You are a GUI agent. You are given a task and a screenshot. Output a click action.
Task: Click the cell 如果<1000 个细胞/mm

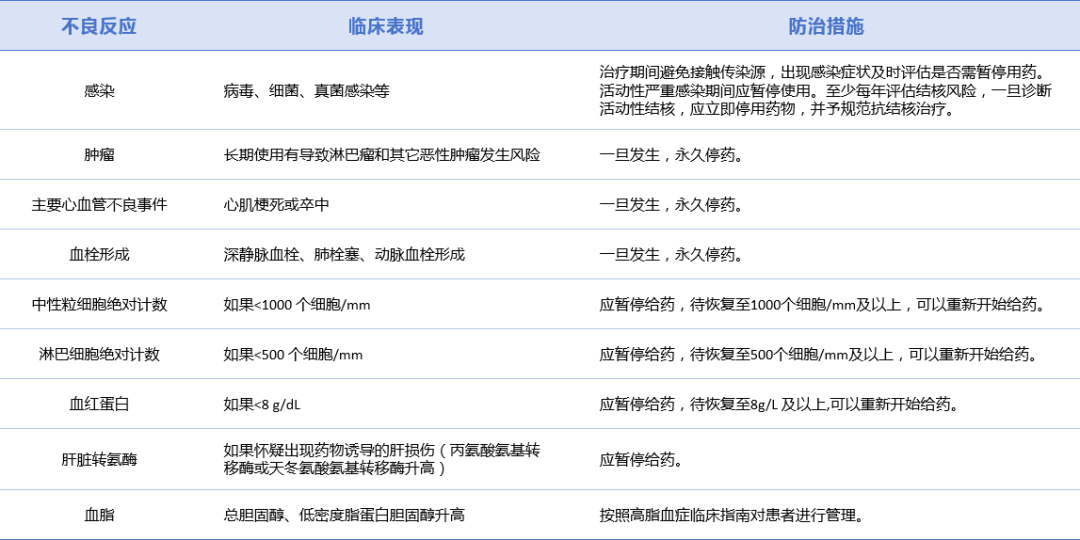click(x=297, y=304)
